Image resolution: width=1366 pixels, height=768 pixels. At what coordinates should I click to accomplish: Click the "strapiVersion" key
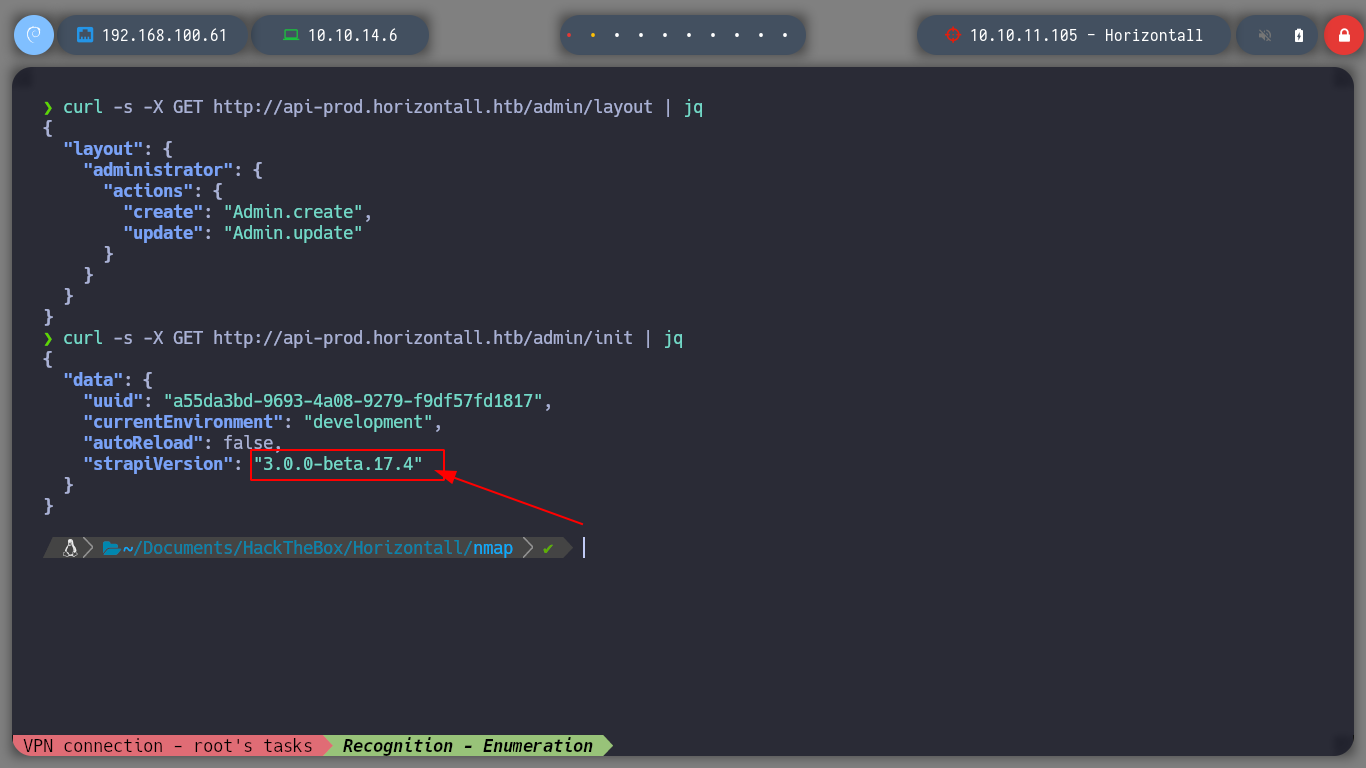coord(158,464)
